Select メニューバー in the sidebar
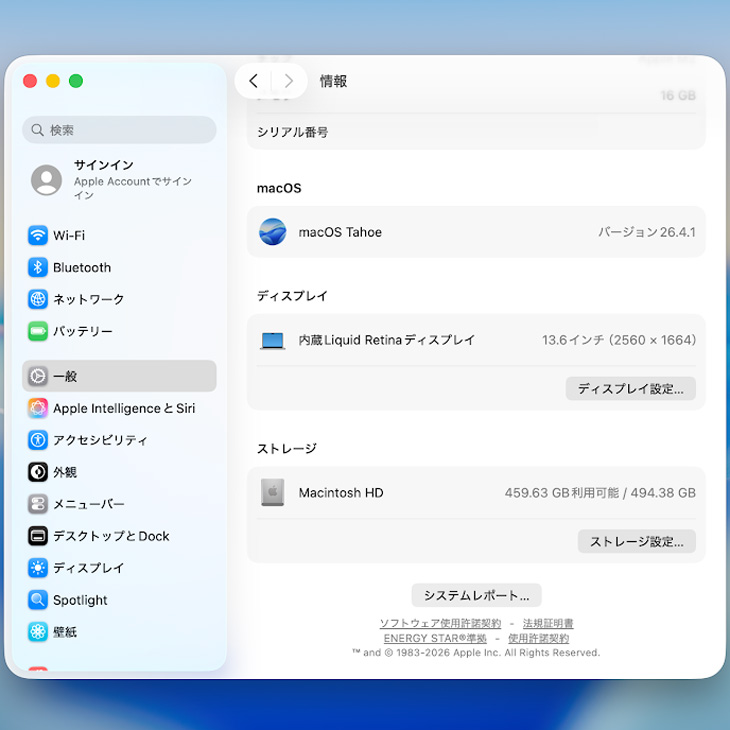The image size is (730, 730). pos(88,504)
